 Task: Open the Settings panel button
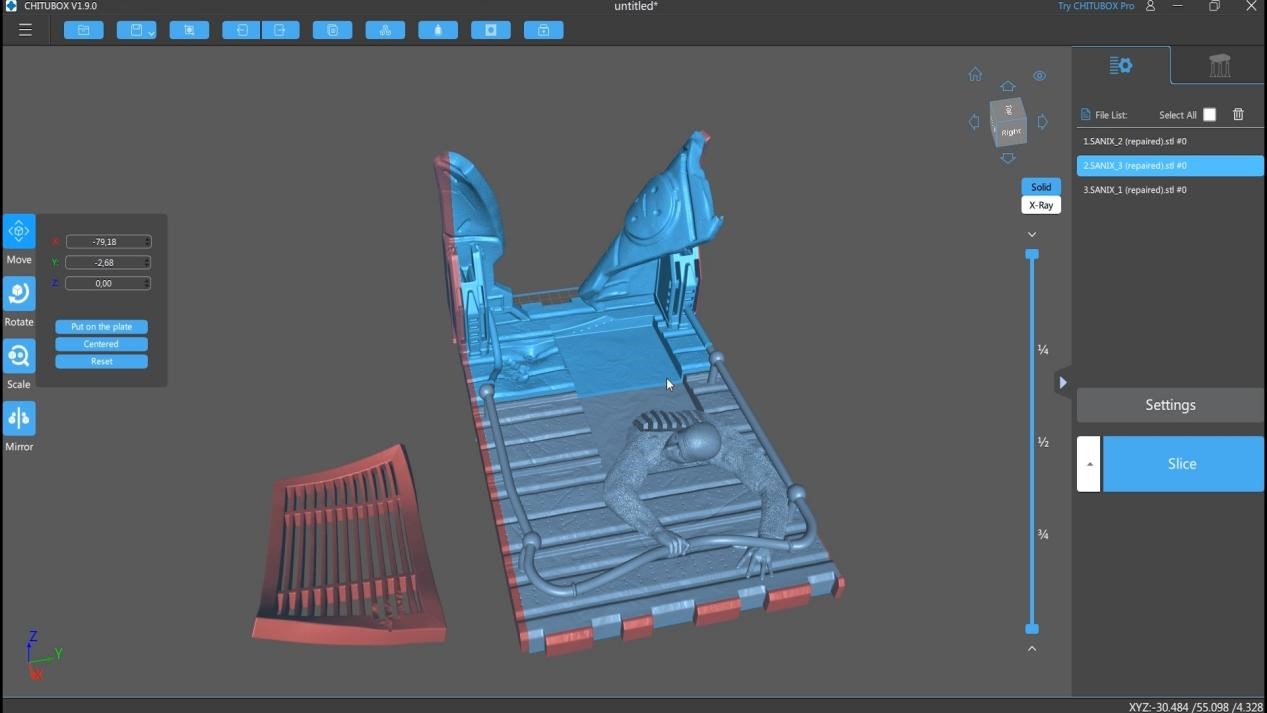(x=1170, y=405)
